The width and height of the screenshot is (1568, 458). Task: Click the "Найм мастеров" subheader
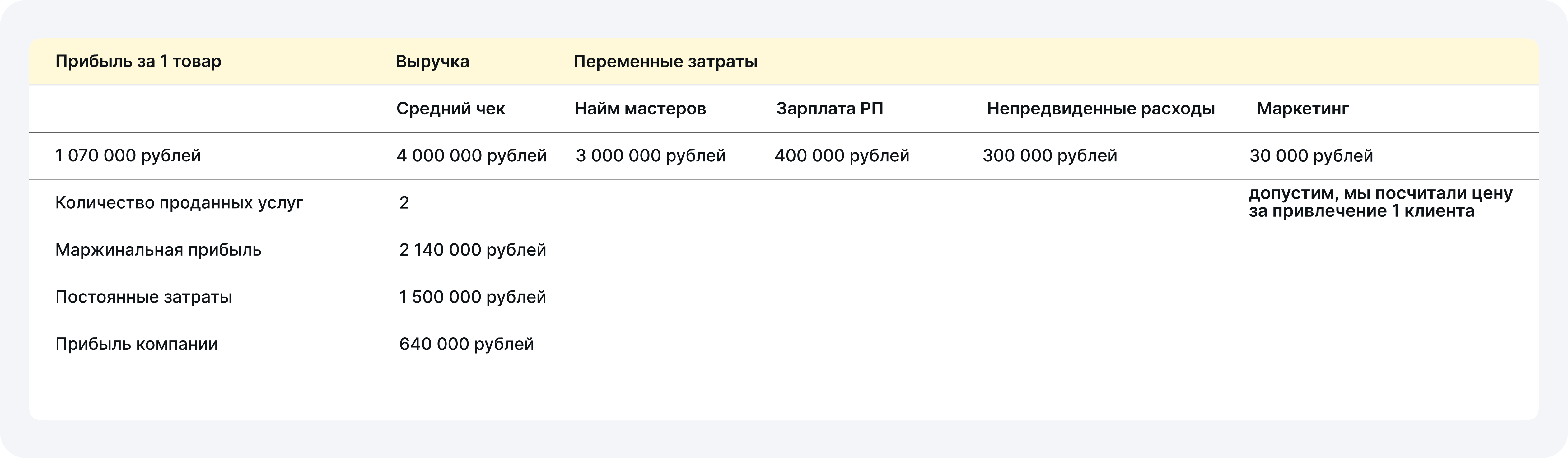click(x=640, y=109)
